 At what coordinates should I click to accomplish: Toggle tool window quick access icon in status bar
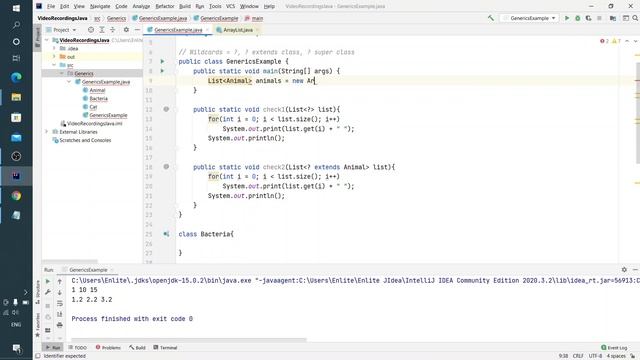pyautogui.click(x=38, y=356)
